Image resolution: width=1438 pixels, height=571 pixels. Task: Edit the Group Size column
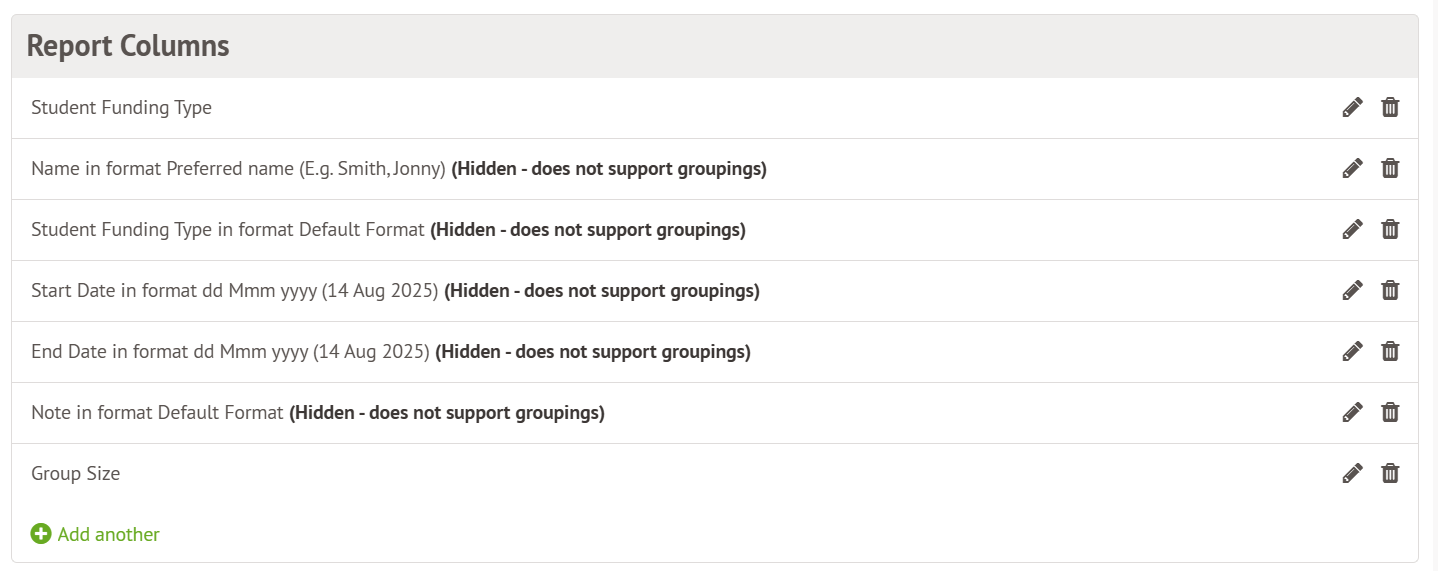pyautogui.click(x=1352, y=474)
